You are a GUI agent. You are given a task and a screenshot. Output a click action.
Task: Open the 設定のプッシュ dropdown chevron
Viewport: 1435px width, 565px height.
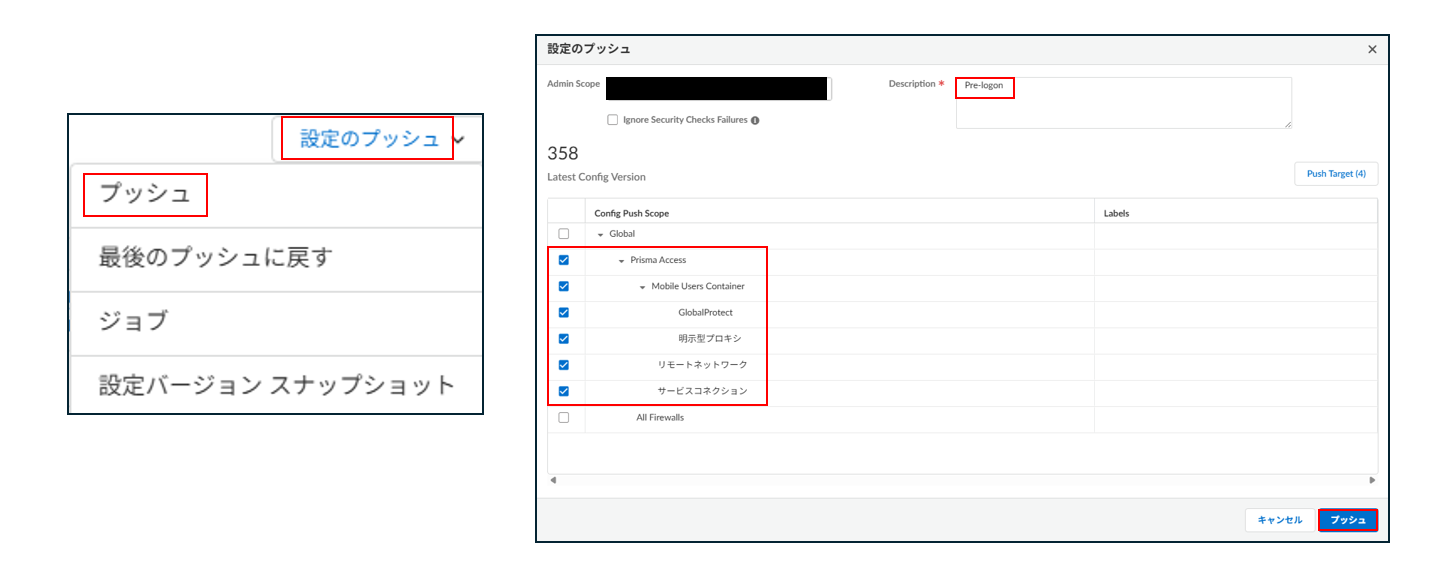tap(459, 140)
